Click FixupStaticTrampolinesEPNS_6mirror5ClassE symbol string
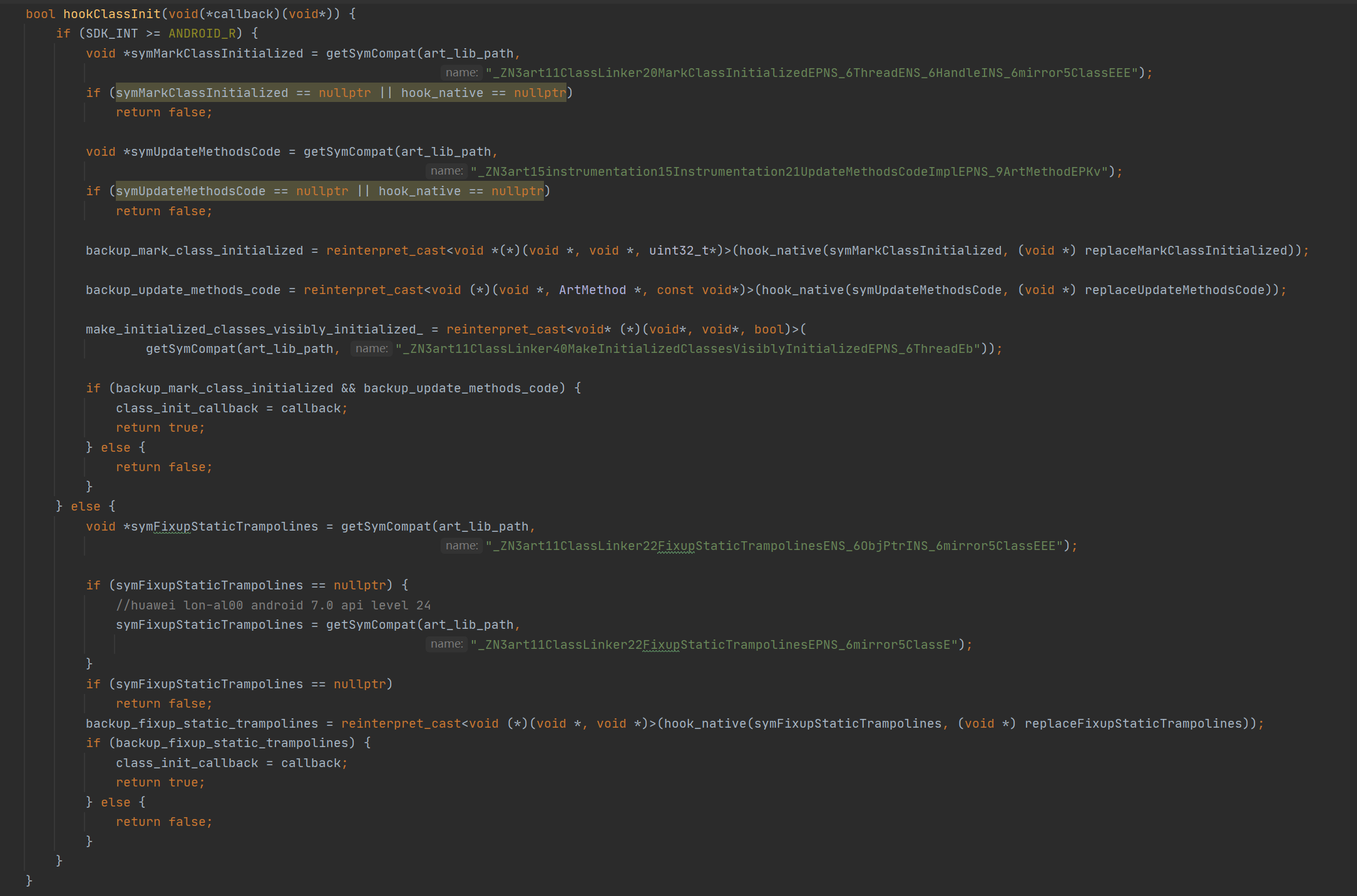Image resolution: width=1357 pixels, height=896 pixels. coord(714,645)
